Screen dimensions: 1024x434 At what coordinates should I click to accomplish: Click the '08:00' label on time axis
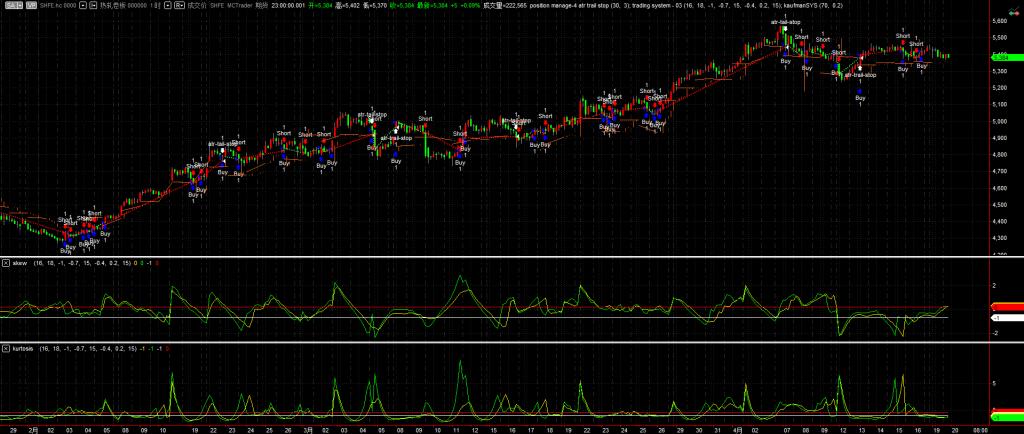(980, 430)
